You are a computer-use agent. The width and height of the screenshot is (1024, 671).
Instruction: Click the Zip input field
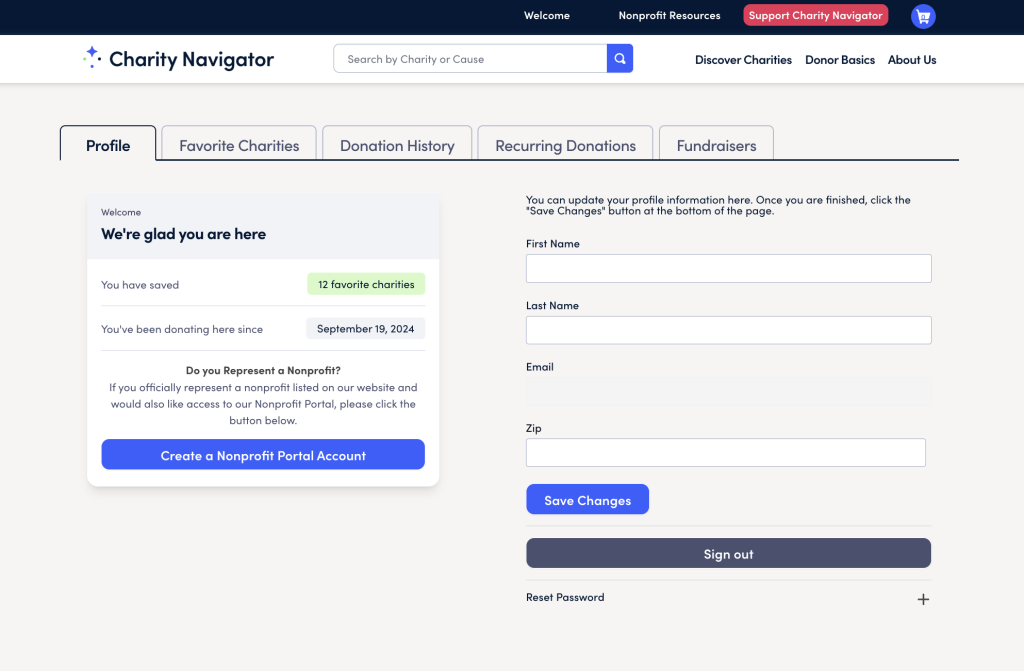726,453
